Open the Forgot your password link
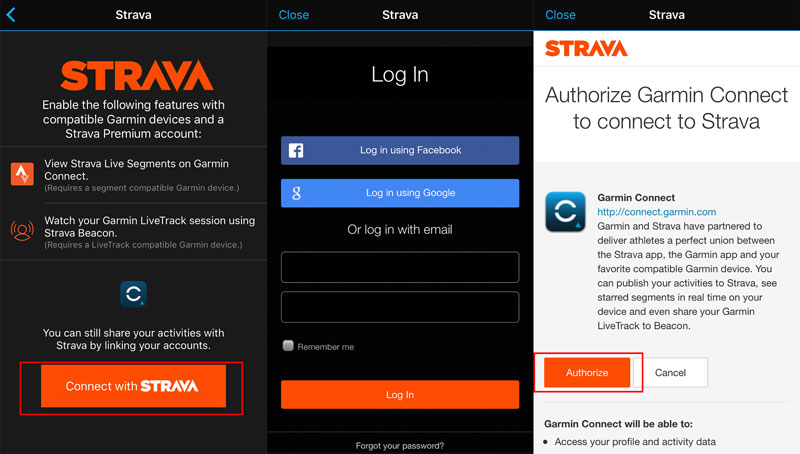 coord(400,446)
